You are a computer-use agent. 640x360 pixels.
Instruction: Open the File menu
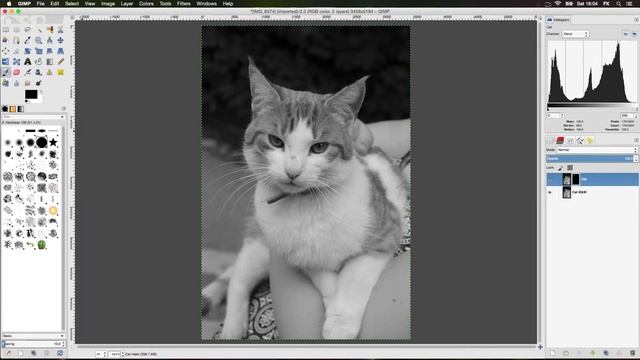coord(40,4)
